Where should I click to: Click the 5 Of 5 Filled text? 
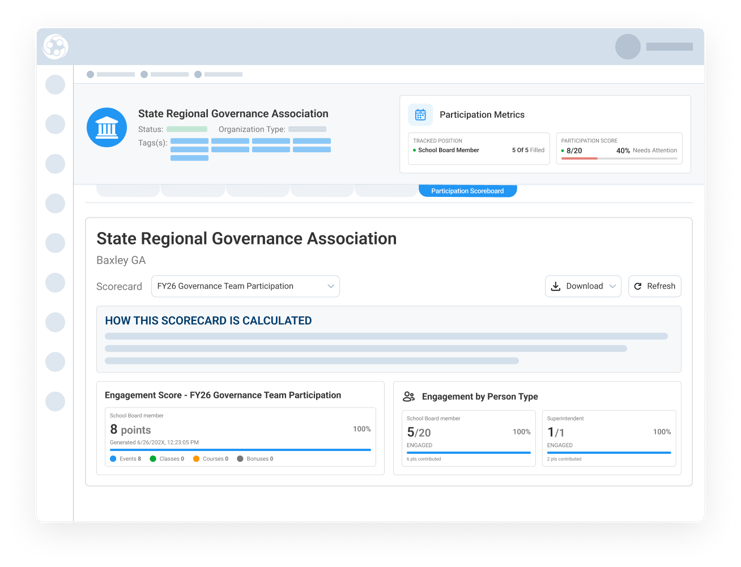pos(528,150)
